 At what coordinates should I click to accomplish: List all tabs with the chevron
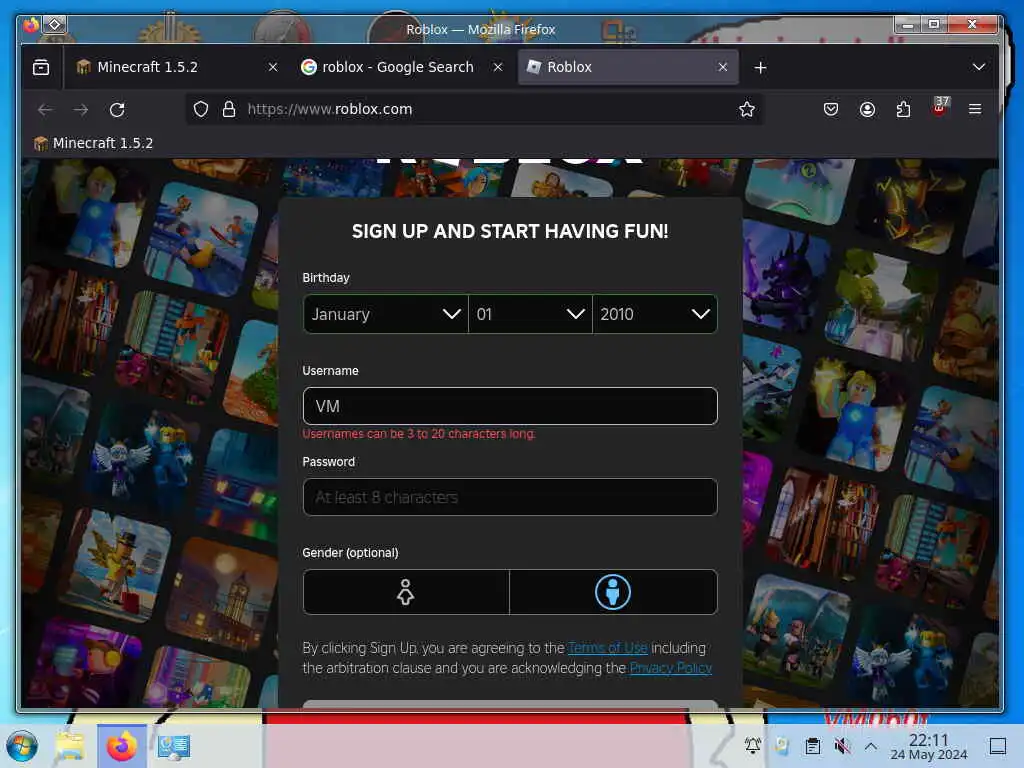click(x=978, y=67)
